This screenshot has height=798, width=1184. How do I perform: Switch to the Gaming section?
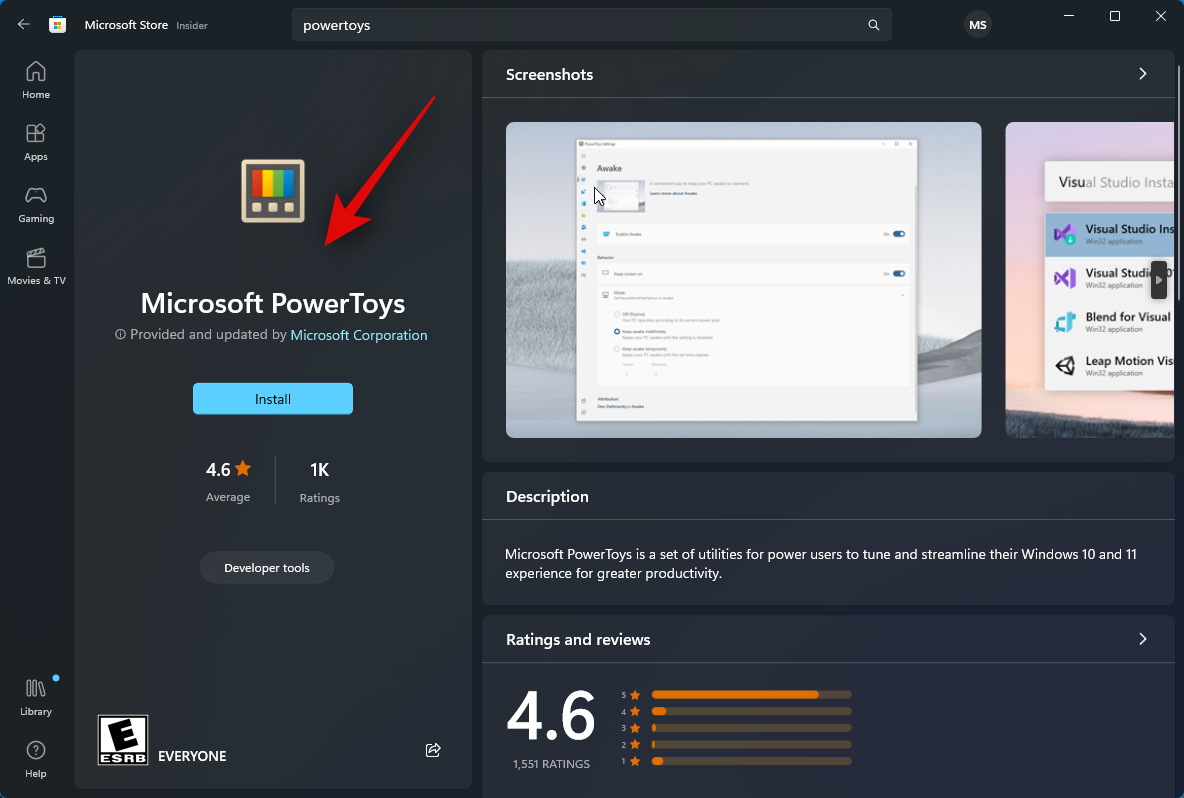click(35, 204)
